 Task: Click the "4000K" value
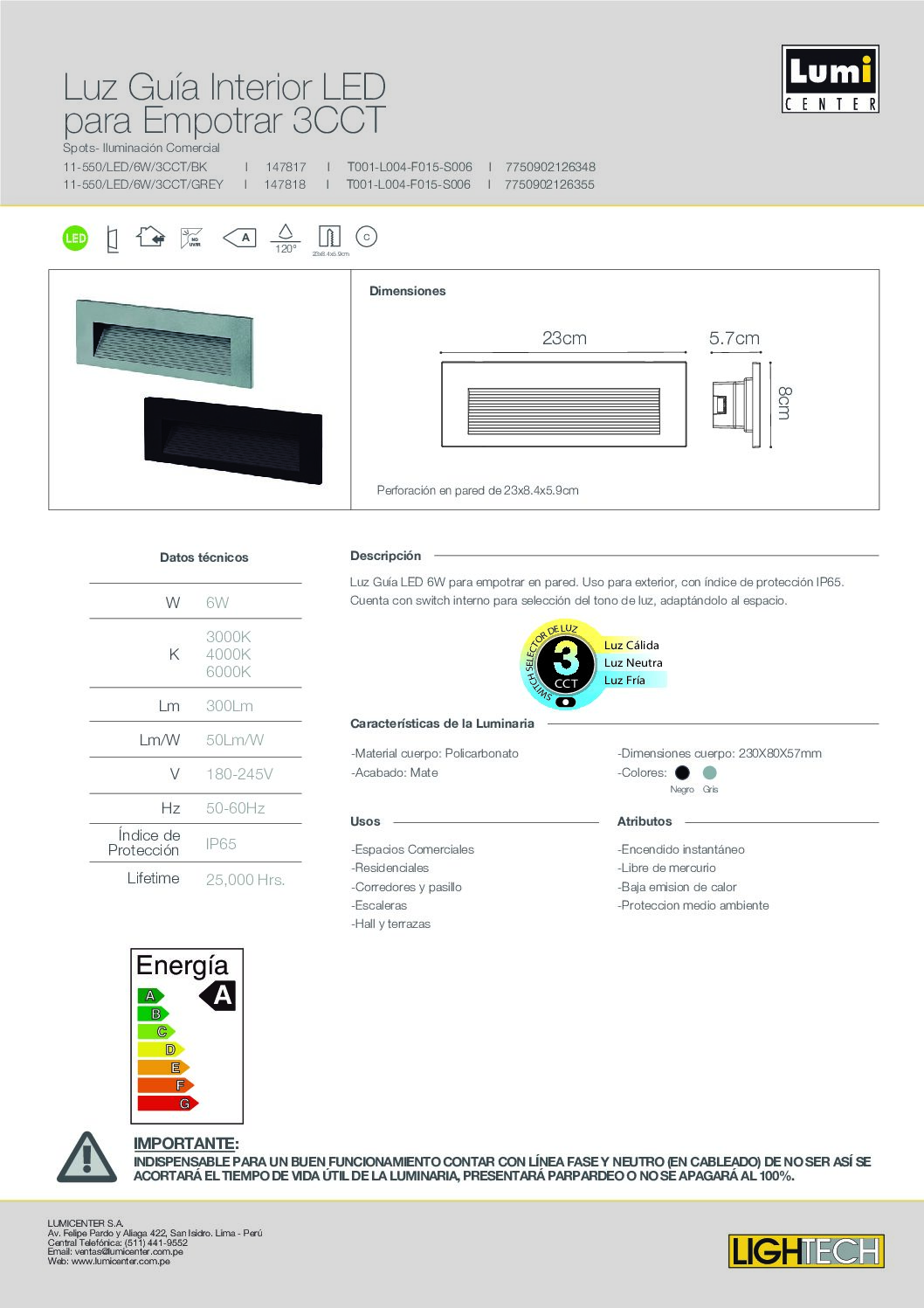pyautogui.click(x=229, y=654)
